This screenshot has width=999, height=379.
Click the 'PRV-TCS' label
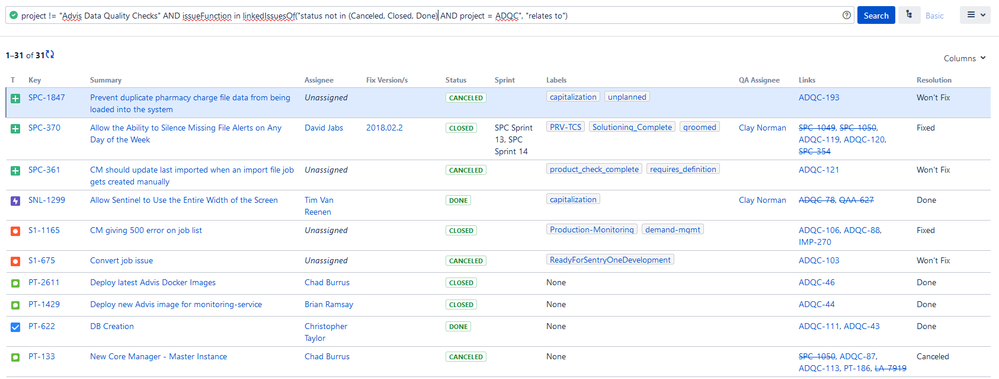pos(566,127)
